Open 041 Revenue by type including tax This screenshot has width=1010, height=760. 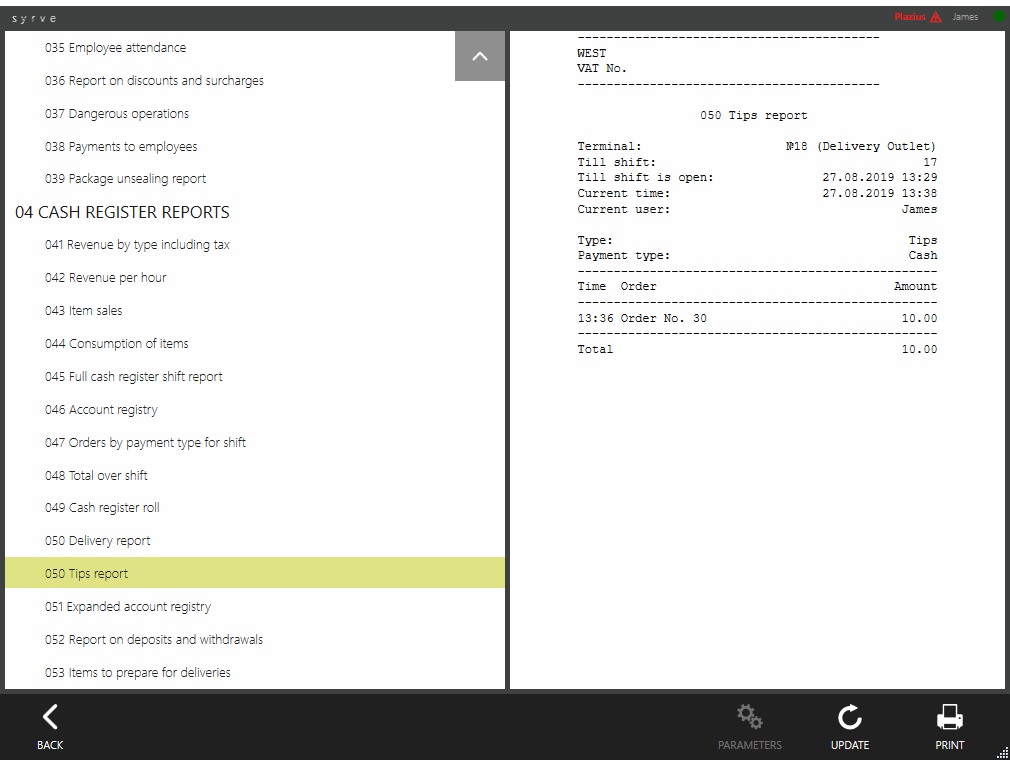pos(137,245)
